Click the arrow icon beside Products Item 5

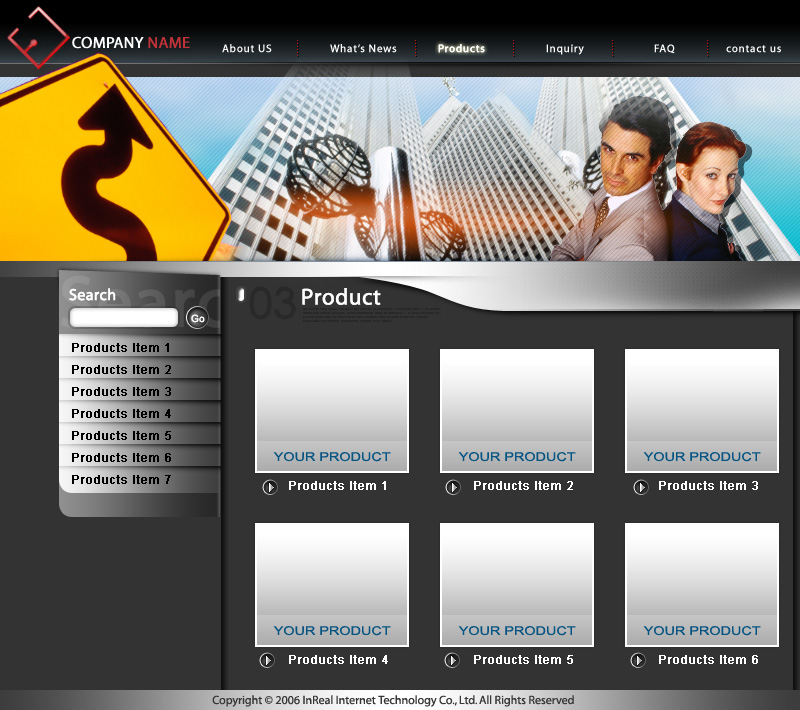[x=452, y=660]
